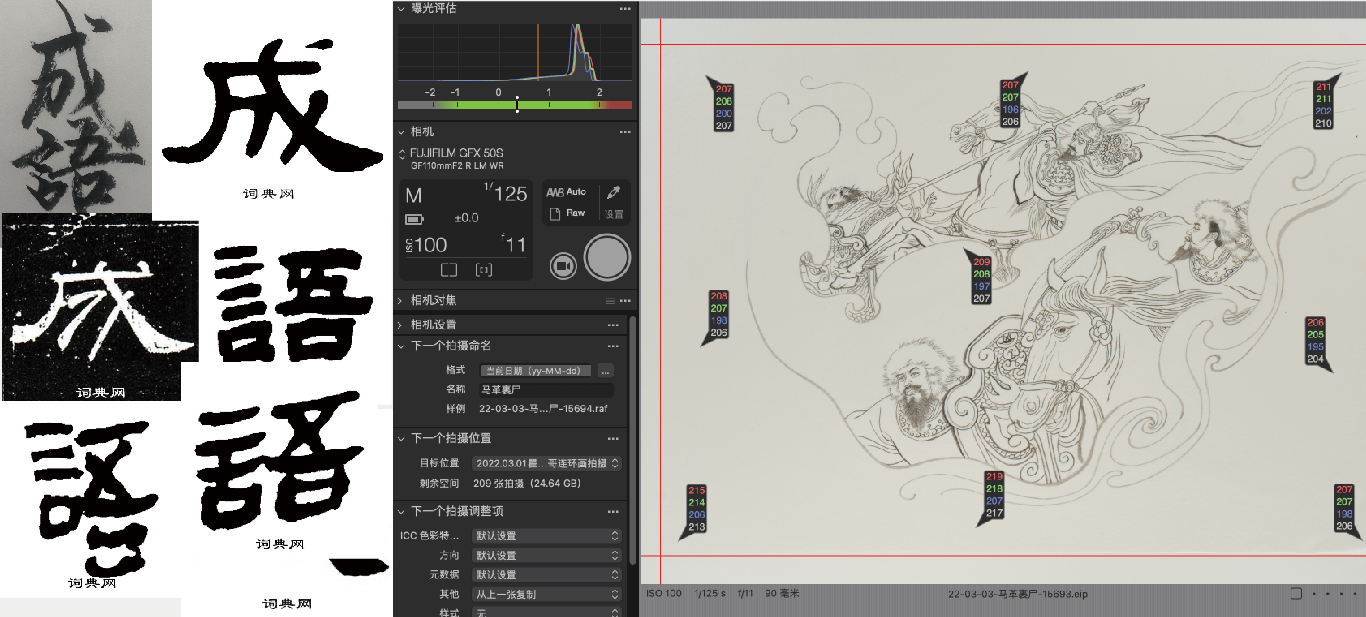Click the handwritten 成語 brush calligraphy image
The image size is (1366, 617).
click(75, 105)
